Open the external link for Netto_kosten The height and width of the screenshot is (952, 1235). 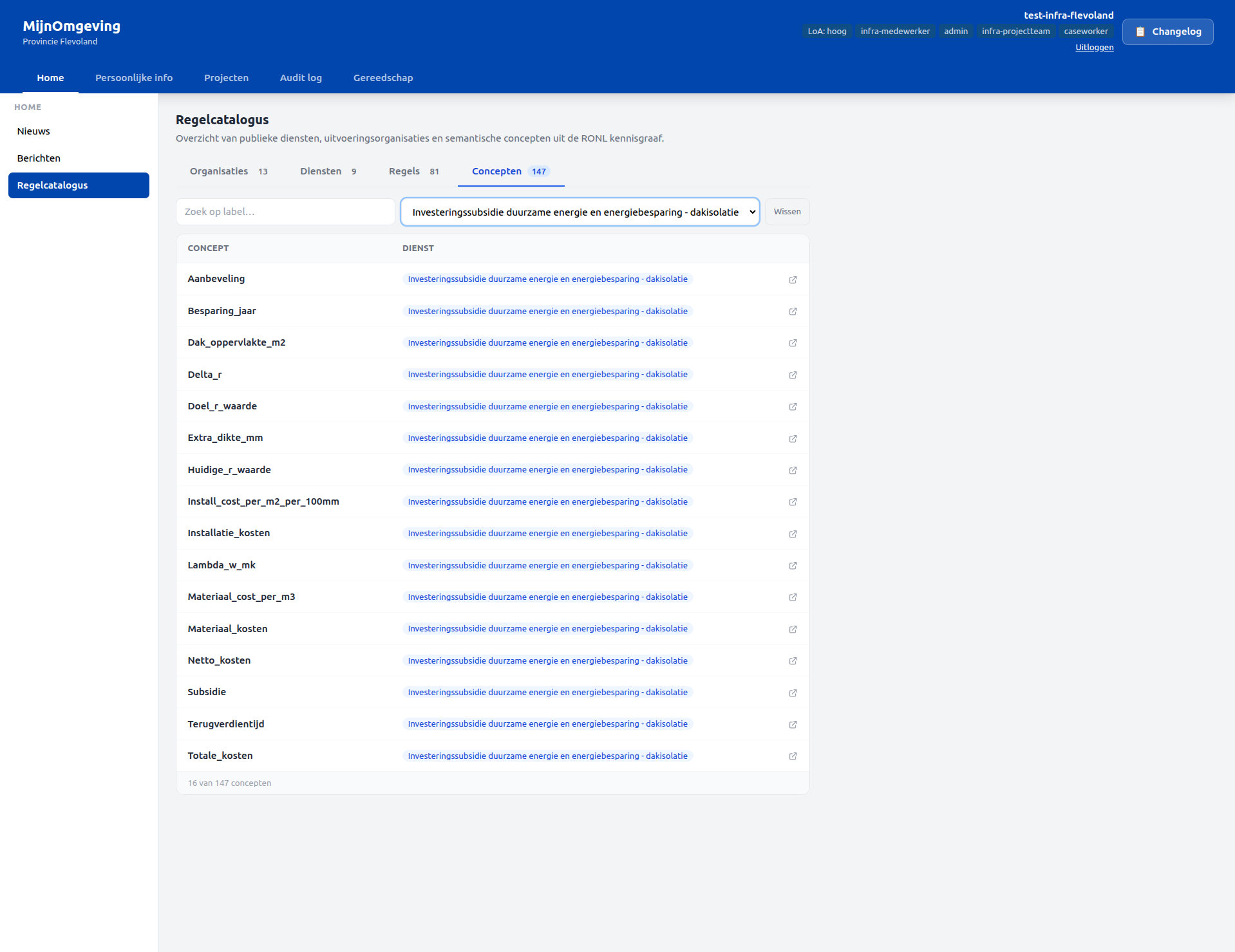(793, 661)
